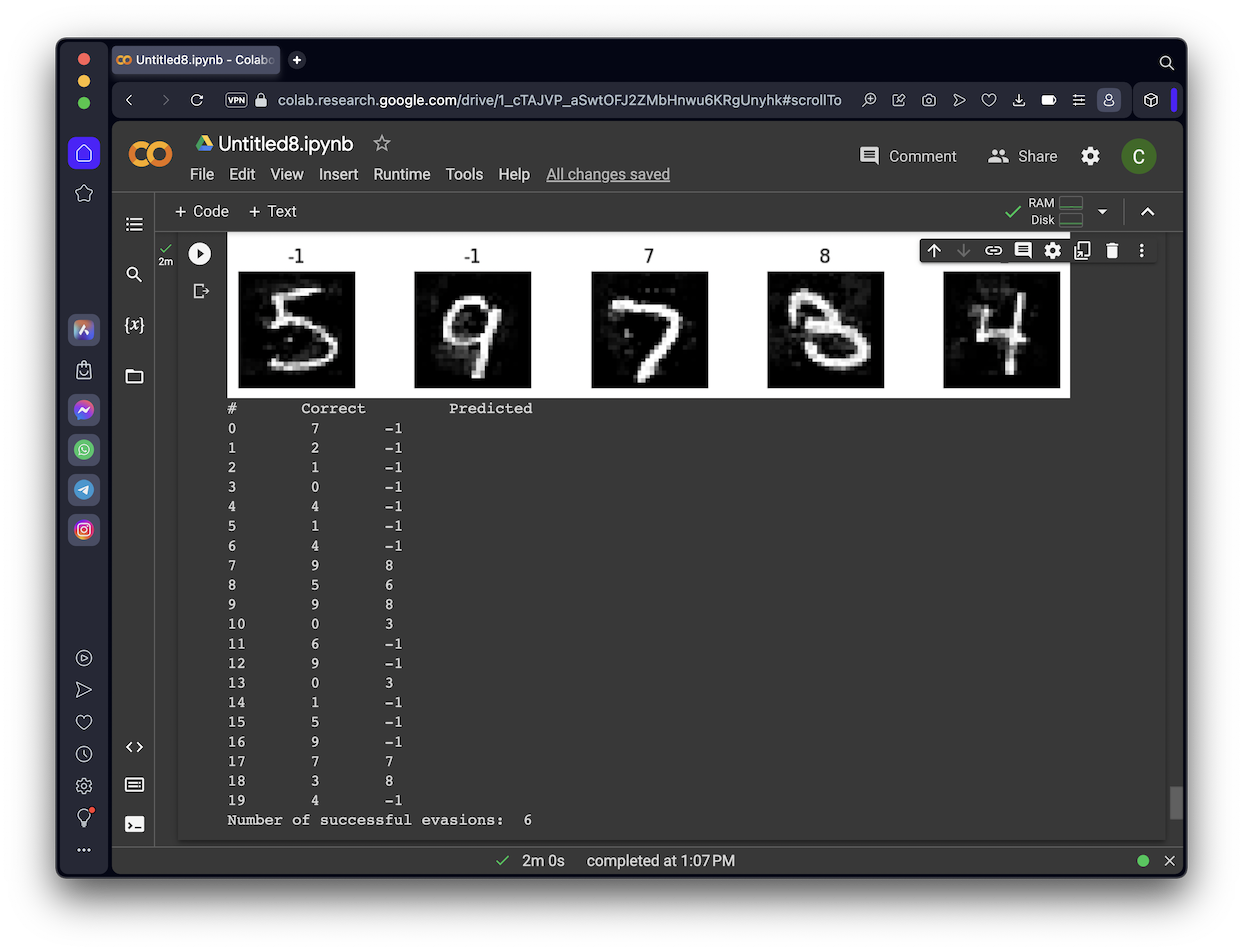This screenshot has width=1243, height=952.
Task: Click the Share button
Action: [1022, 156]
